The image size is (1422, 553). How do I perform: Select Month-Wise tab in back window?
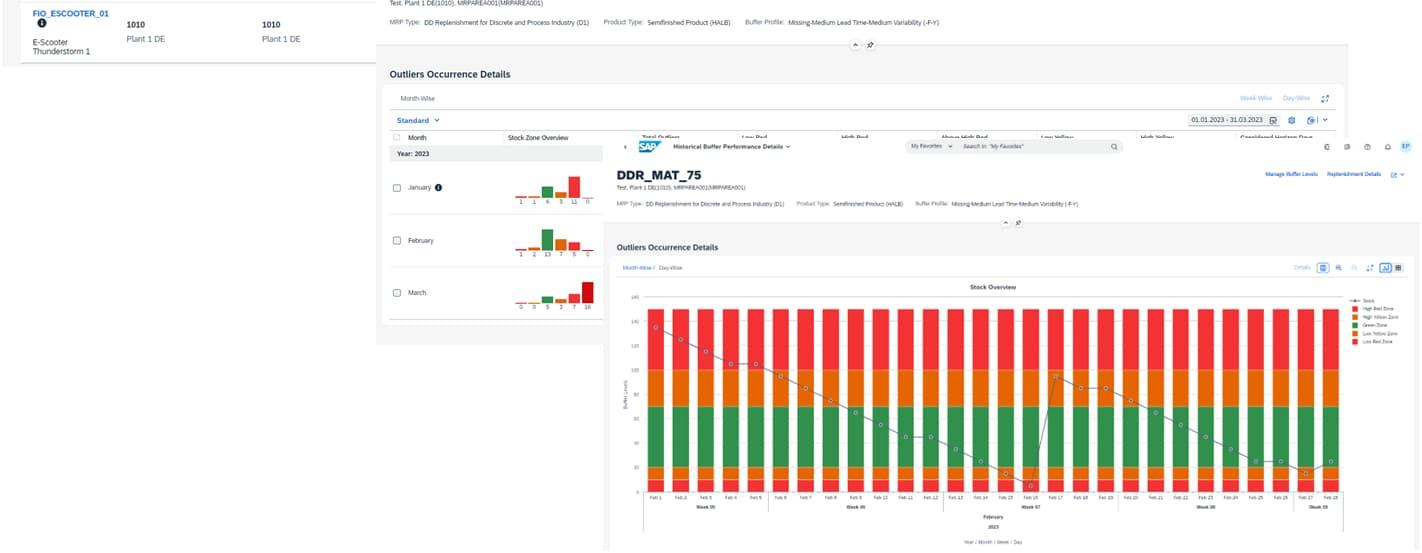click(x=418, y=98)
